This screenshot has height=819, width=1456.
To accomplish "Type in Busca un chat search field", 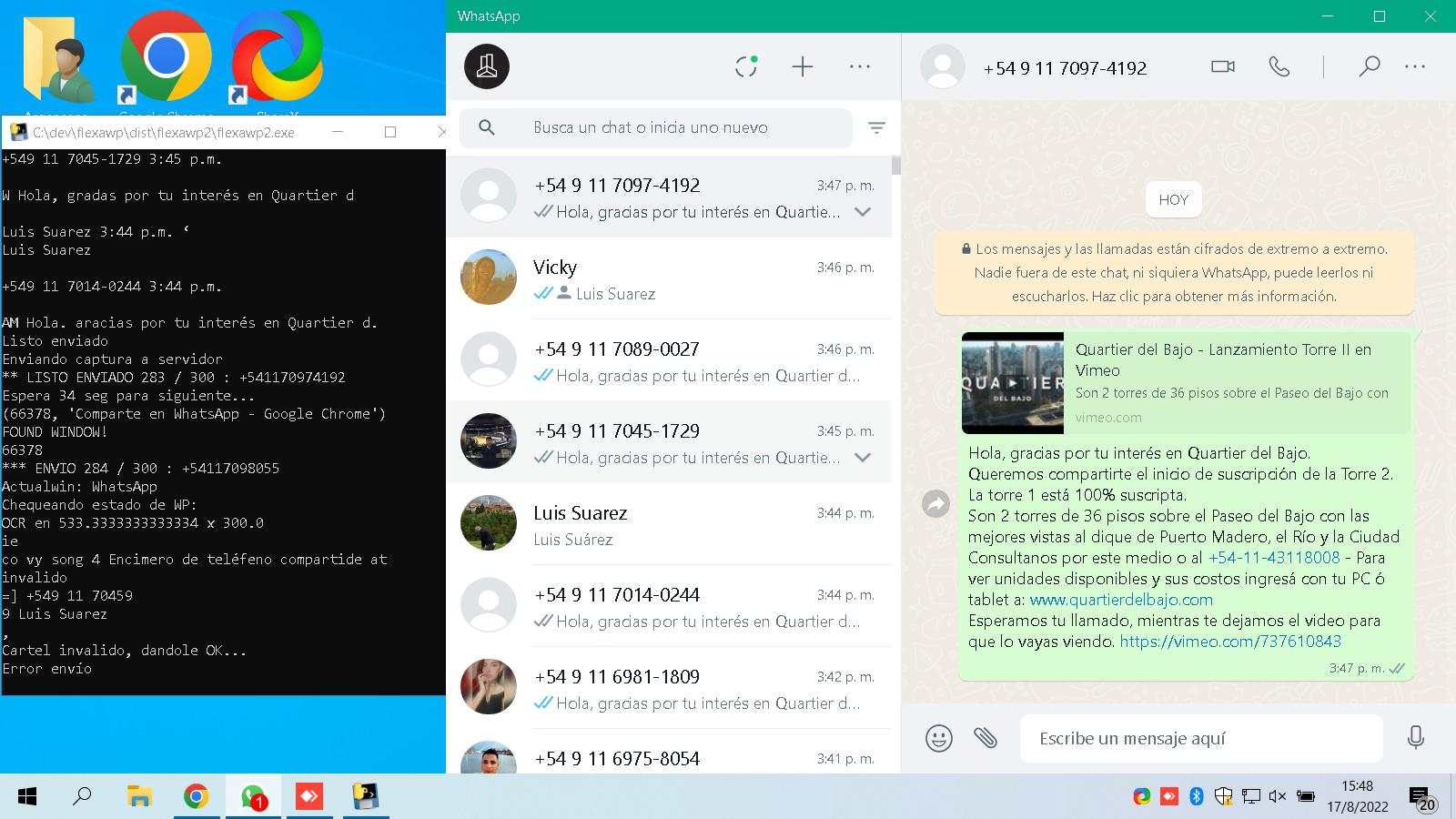I will [656, 127].
